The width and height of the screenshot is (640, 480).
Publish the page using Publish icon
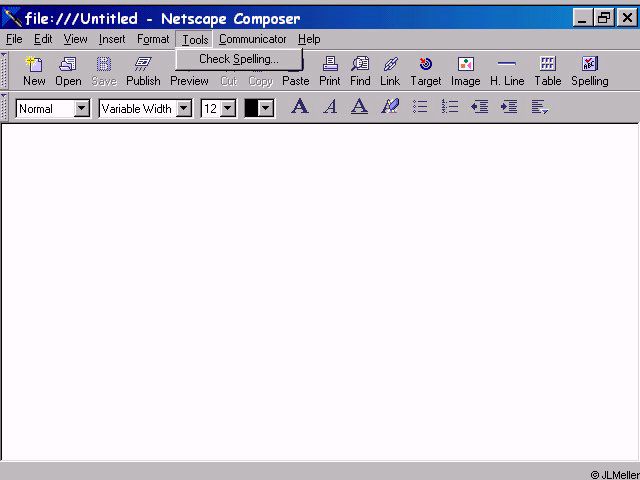(143, 71)
